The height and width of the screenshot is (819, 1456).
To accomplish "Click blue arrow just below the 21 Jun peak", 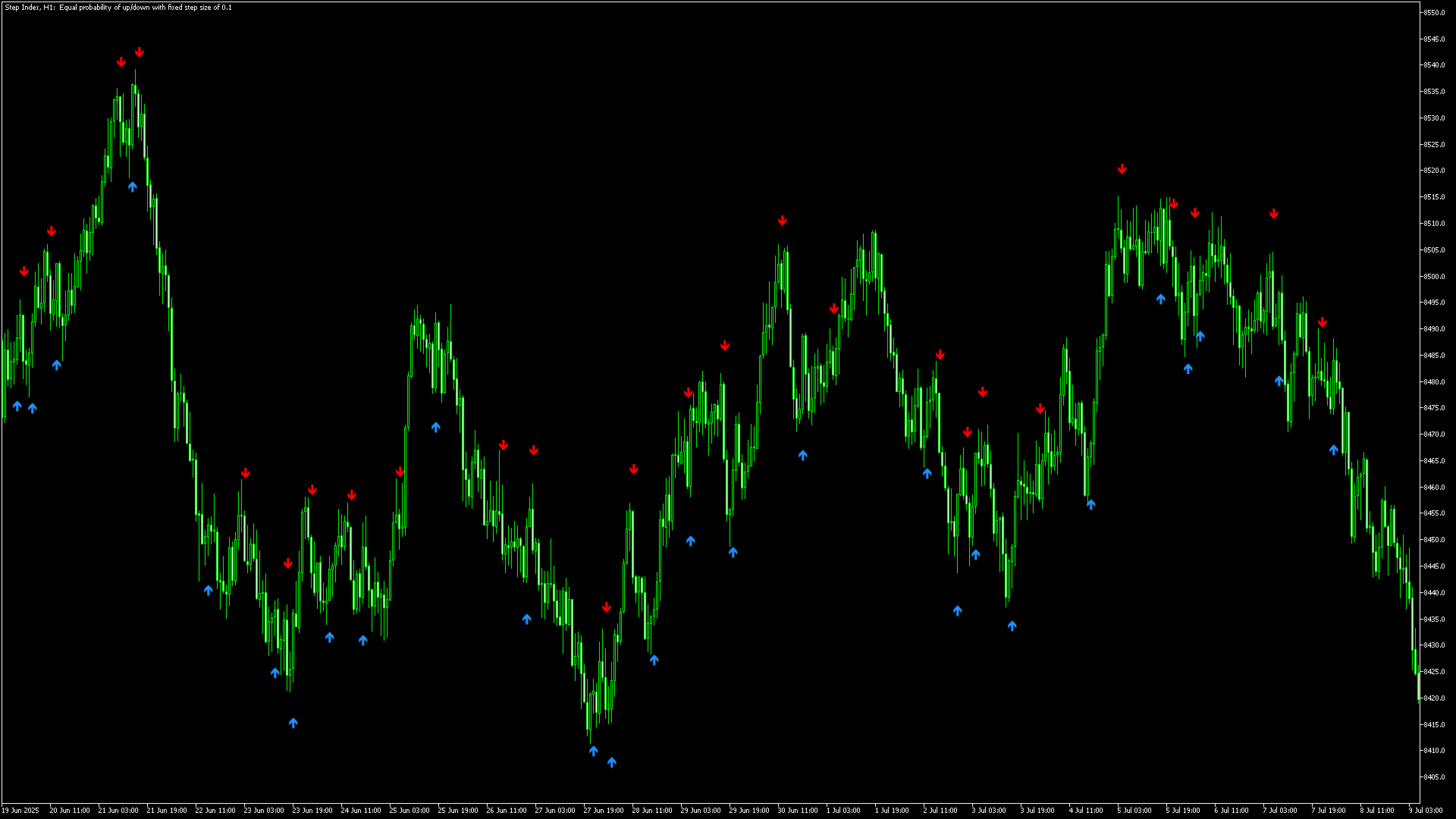I will pyautogui.click(x=133, y=187).
